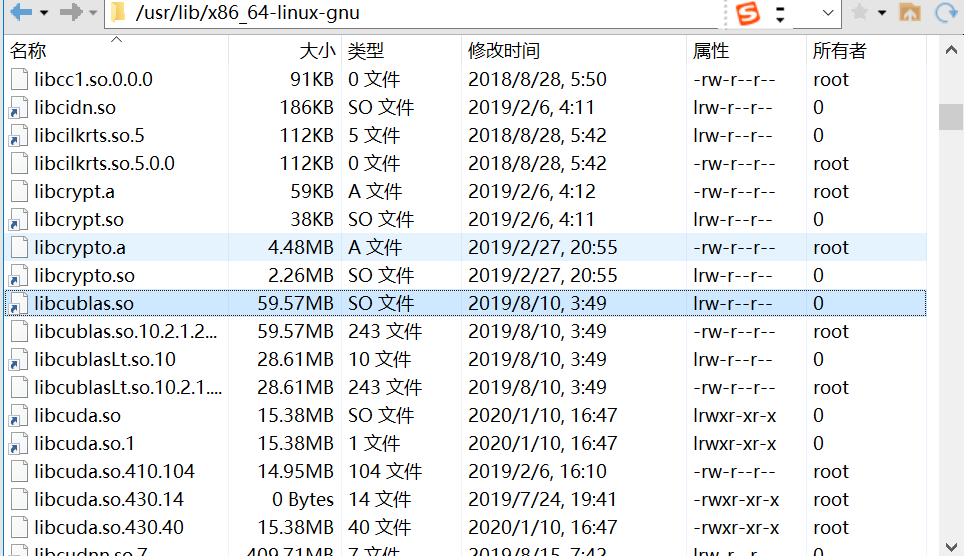This screenshot has height=556, width=964.
Task: Click the file icon of libcublas.so.10.2.1.2...
Action: [x=19, y=332]
